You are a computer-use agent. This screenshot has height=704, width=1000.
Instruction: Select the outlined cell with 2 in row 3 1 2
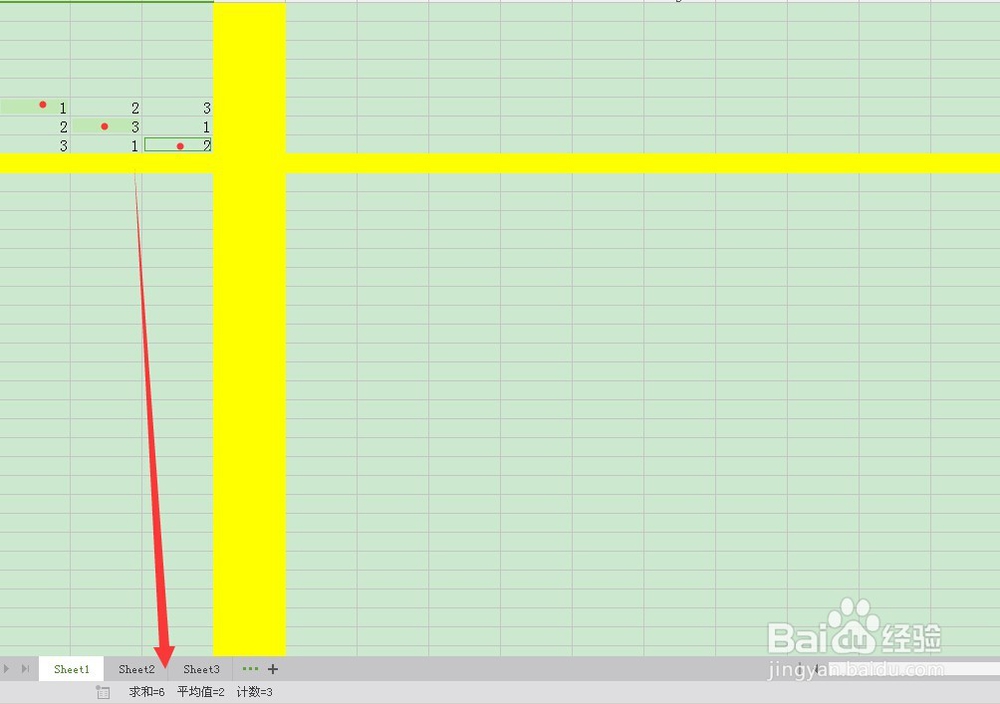tap(177, 145)
